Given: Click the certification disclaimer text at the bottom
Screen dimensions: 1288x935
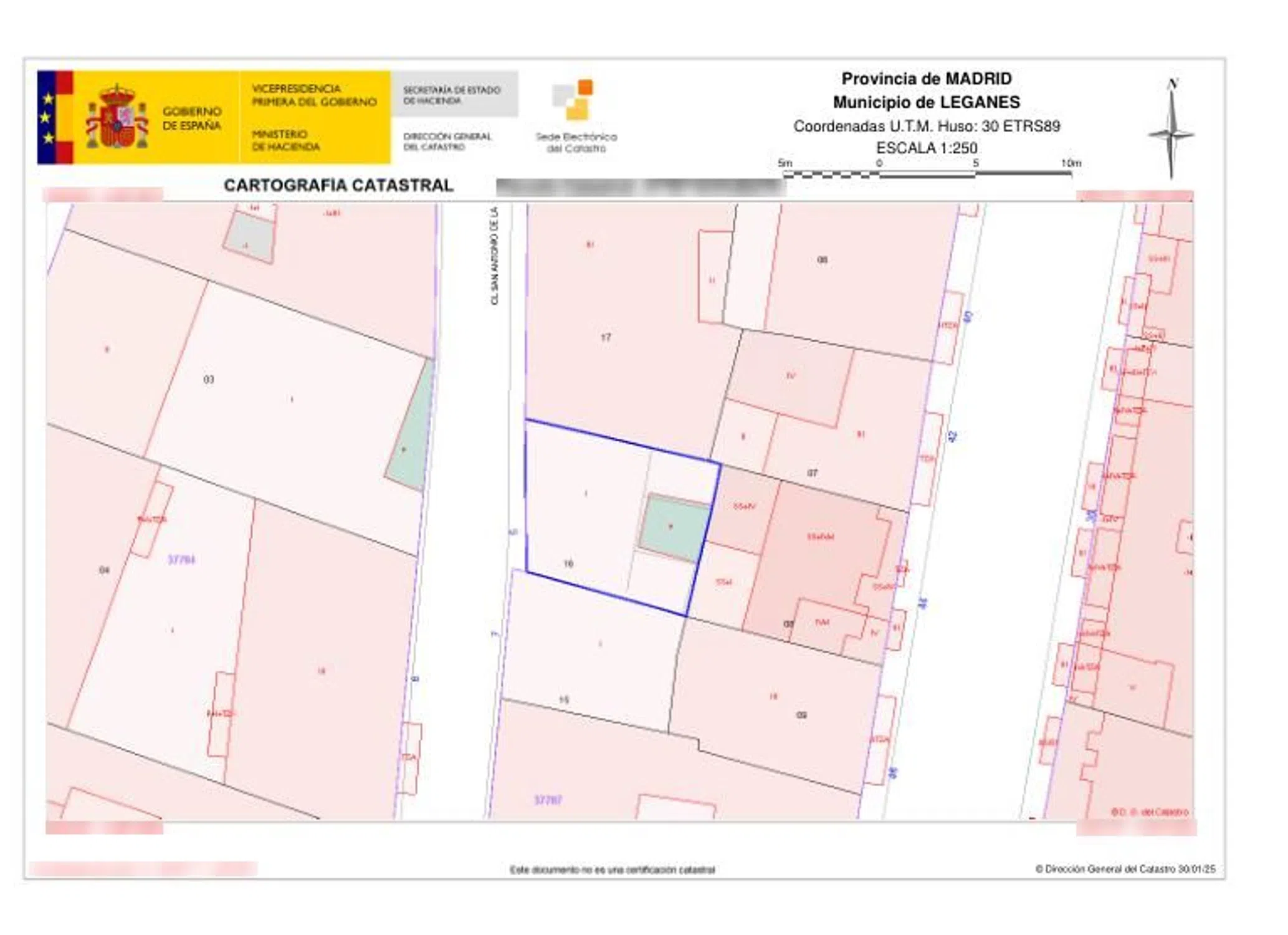Looking at the screenshot, I should (612, 870).
